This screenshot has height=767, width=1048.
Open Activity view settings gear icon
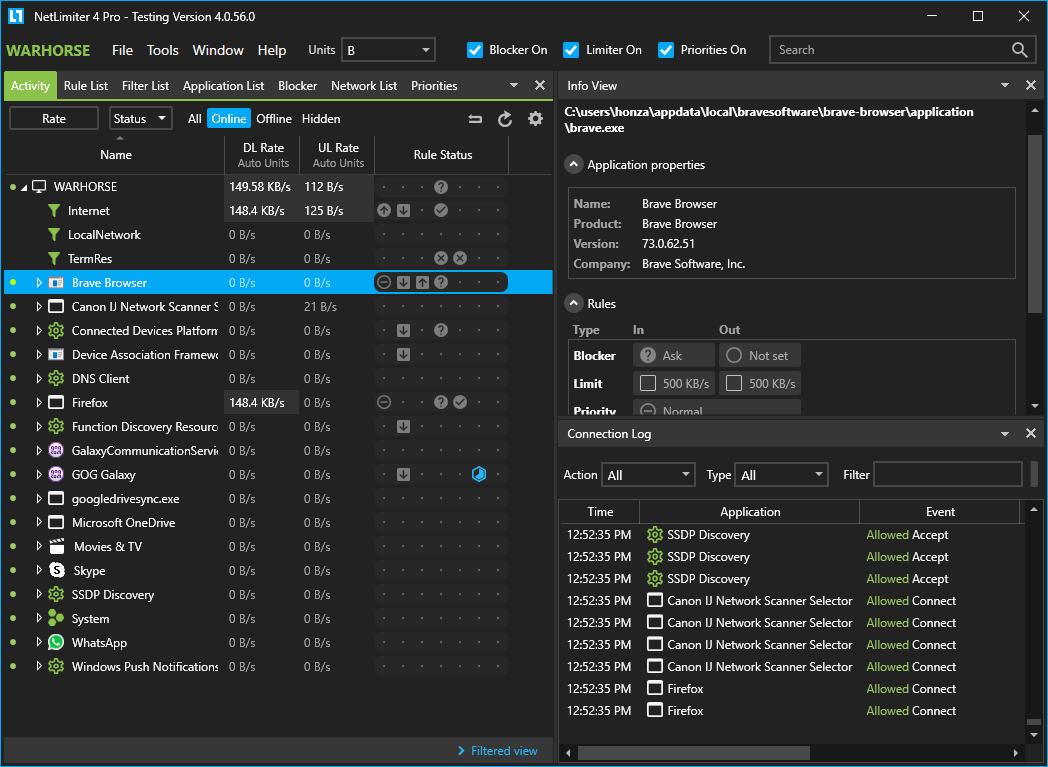click(x=535, y=119)
